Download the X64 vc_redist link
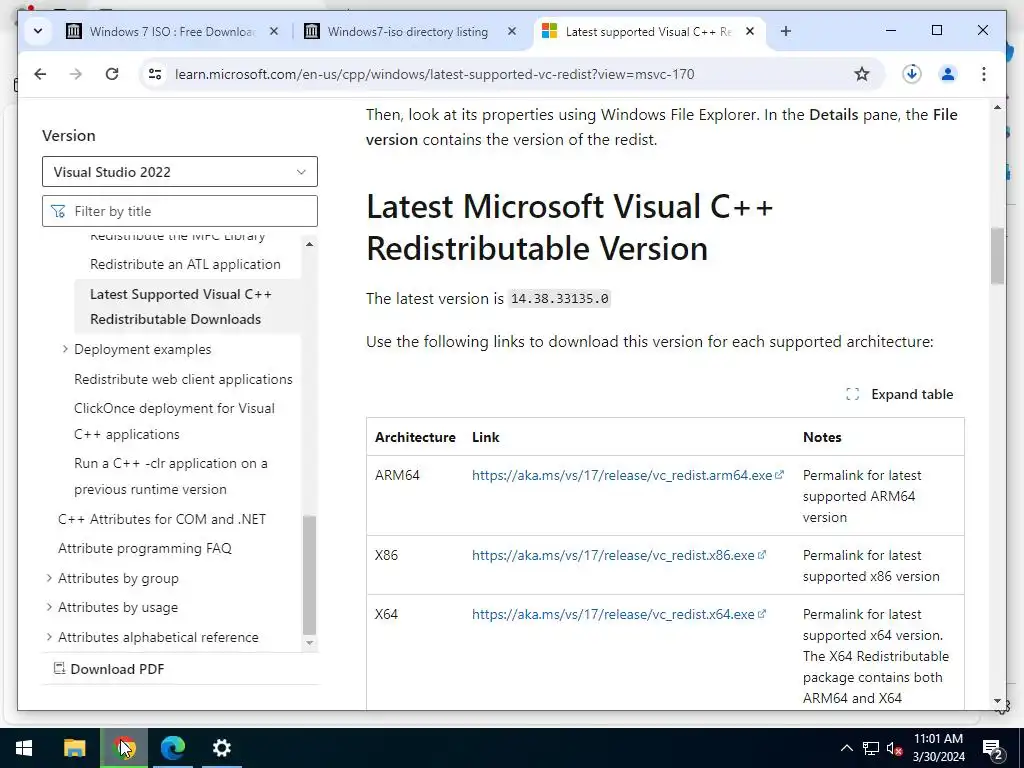The height and width of the screenshot is (768, 1024). pos(618,615)
